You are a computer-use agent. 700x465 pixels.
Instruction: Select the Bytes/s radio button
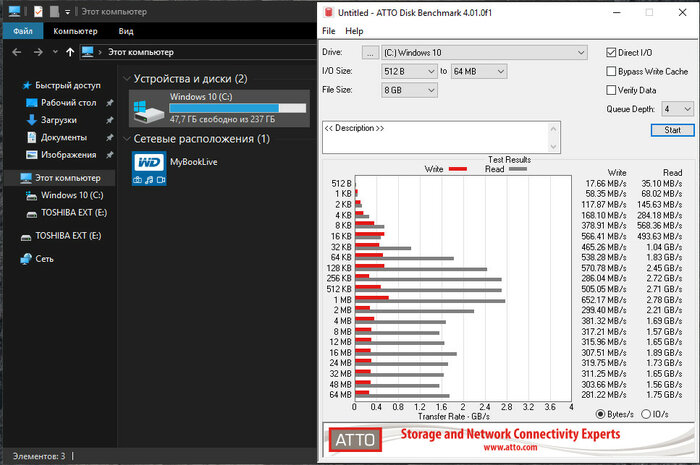click(601, 414)
